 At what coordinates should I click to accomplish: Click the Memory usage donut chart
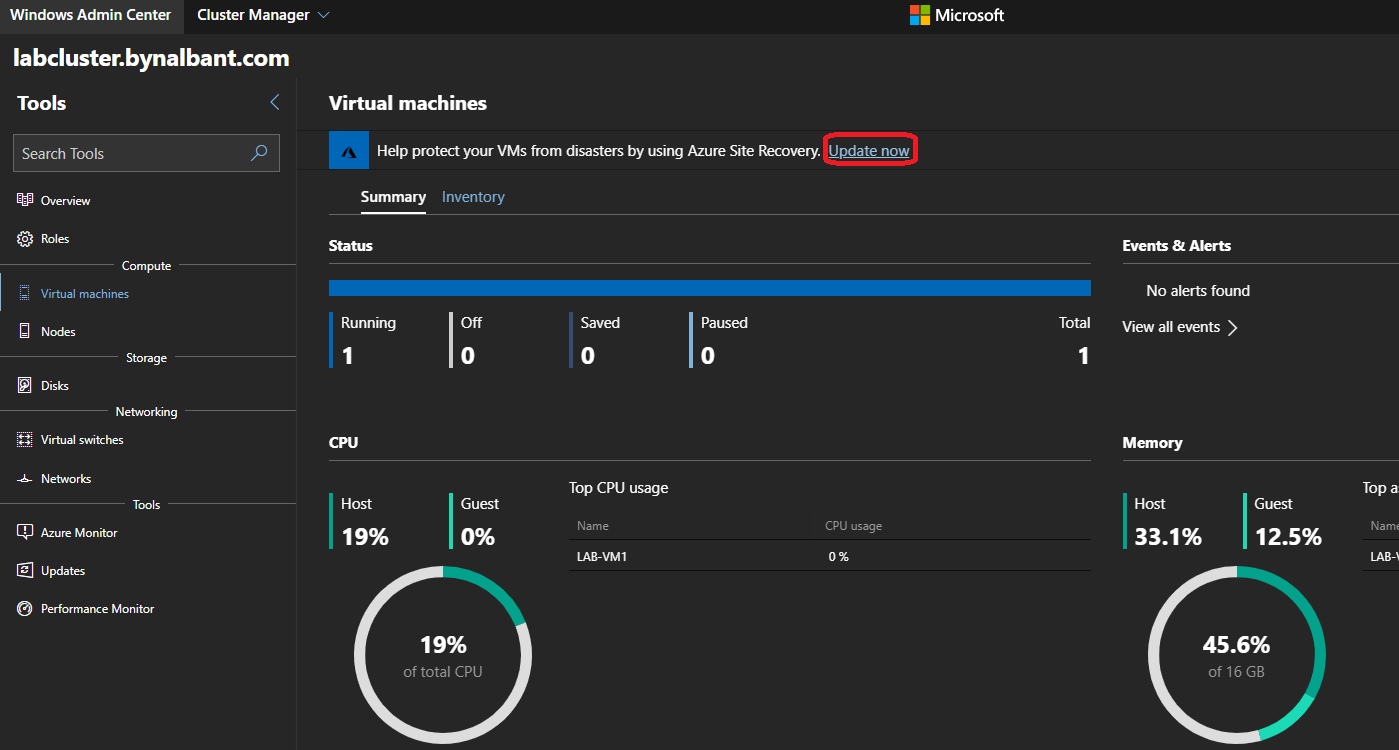1237,655
